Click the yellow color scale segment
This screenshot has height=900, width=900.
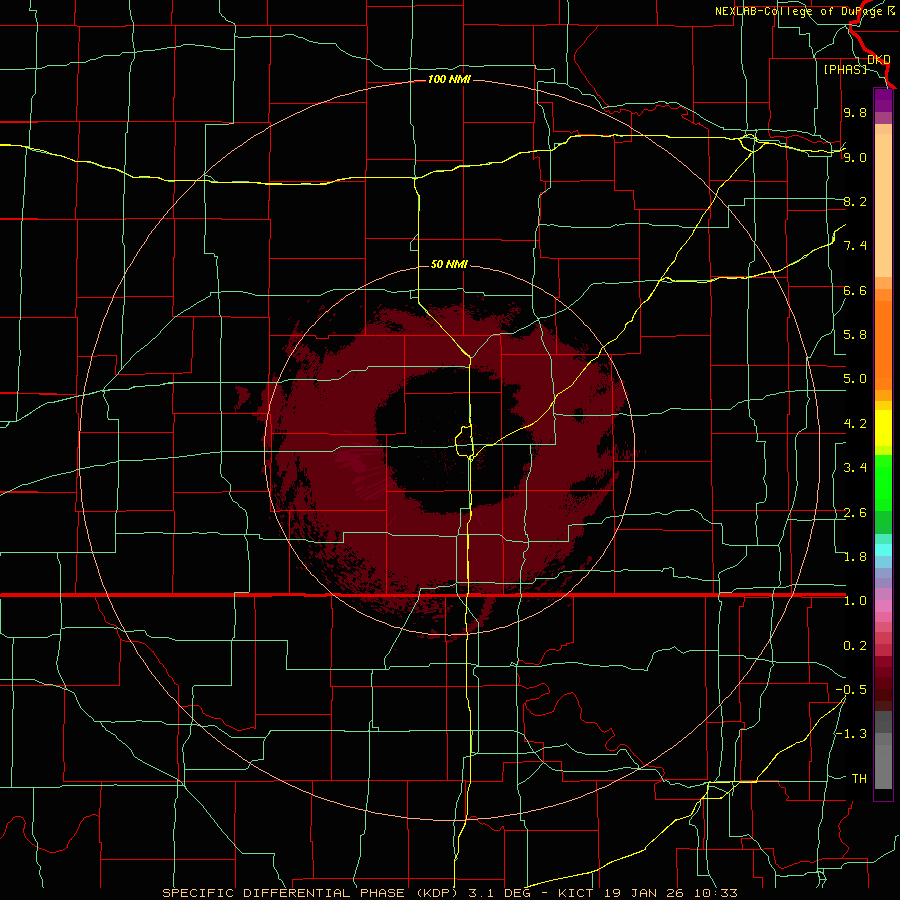click(x=883, y=428)
